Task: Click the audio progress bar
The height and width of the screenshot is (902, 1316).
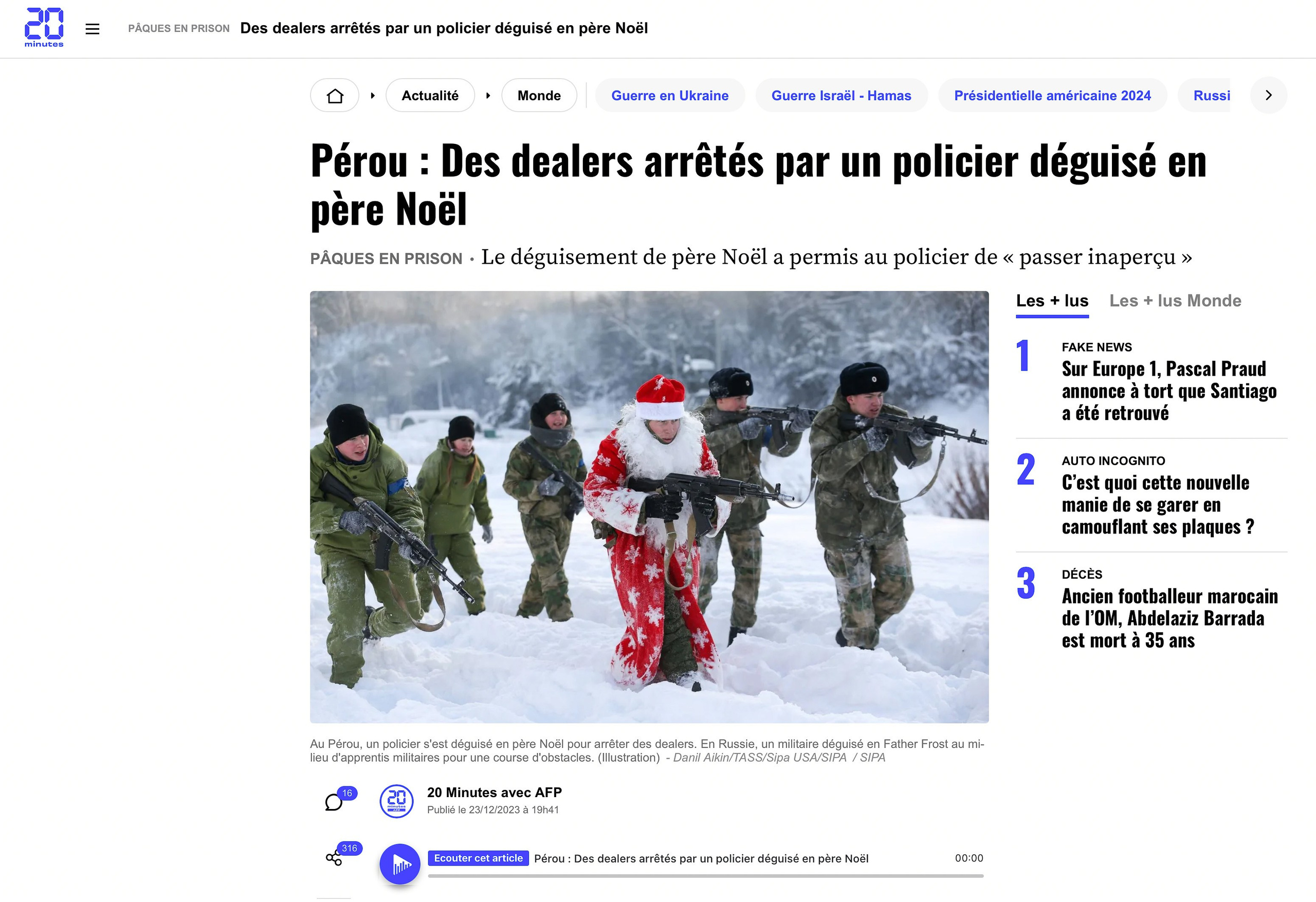Action: pos(706,876)
